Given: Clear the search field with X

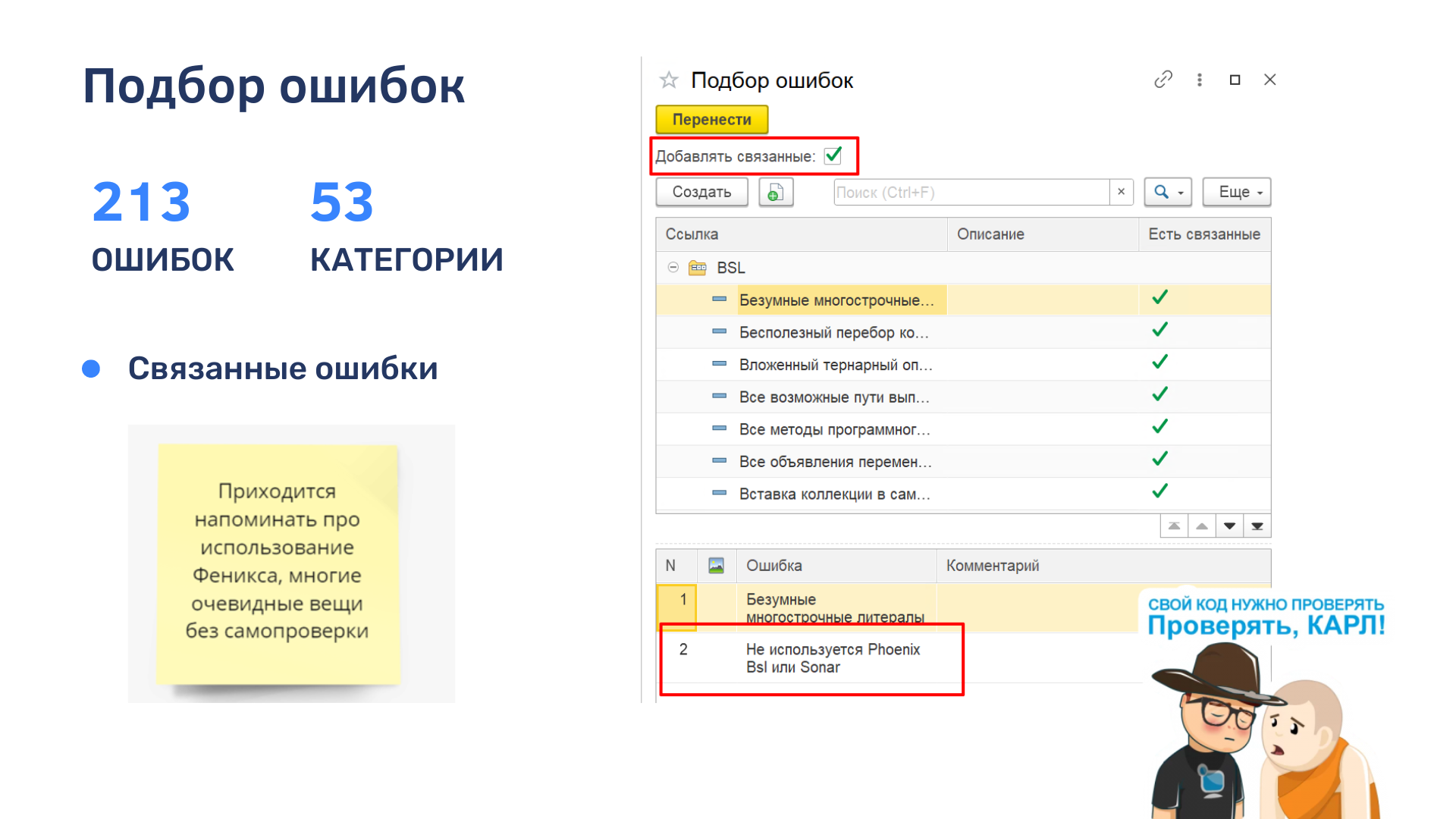Looking at the screenshot, I should click(x=1121, y=192).
